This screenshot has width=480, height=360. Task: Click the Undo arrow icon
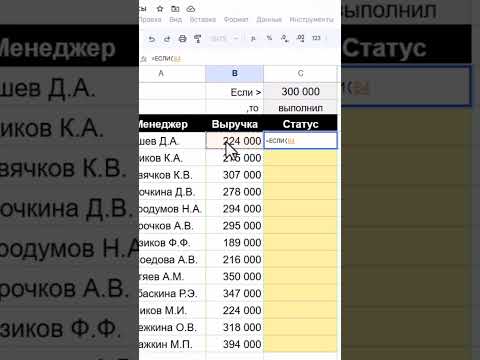pos(152,39)
